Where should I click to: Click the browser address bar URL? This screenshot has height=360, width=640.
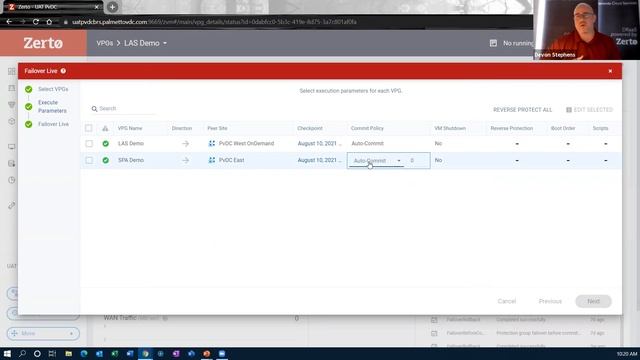point(214,22)
